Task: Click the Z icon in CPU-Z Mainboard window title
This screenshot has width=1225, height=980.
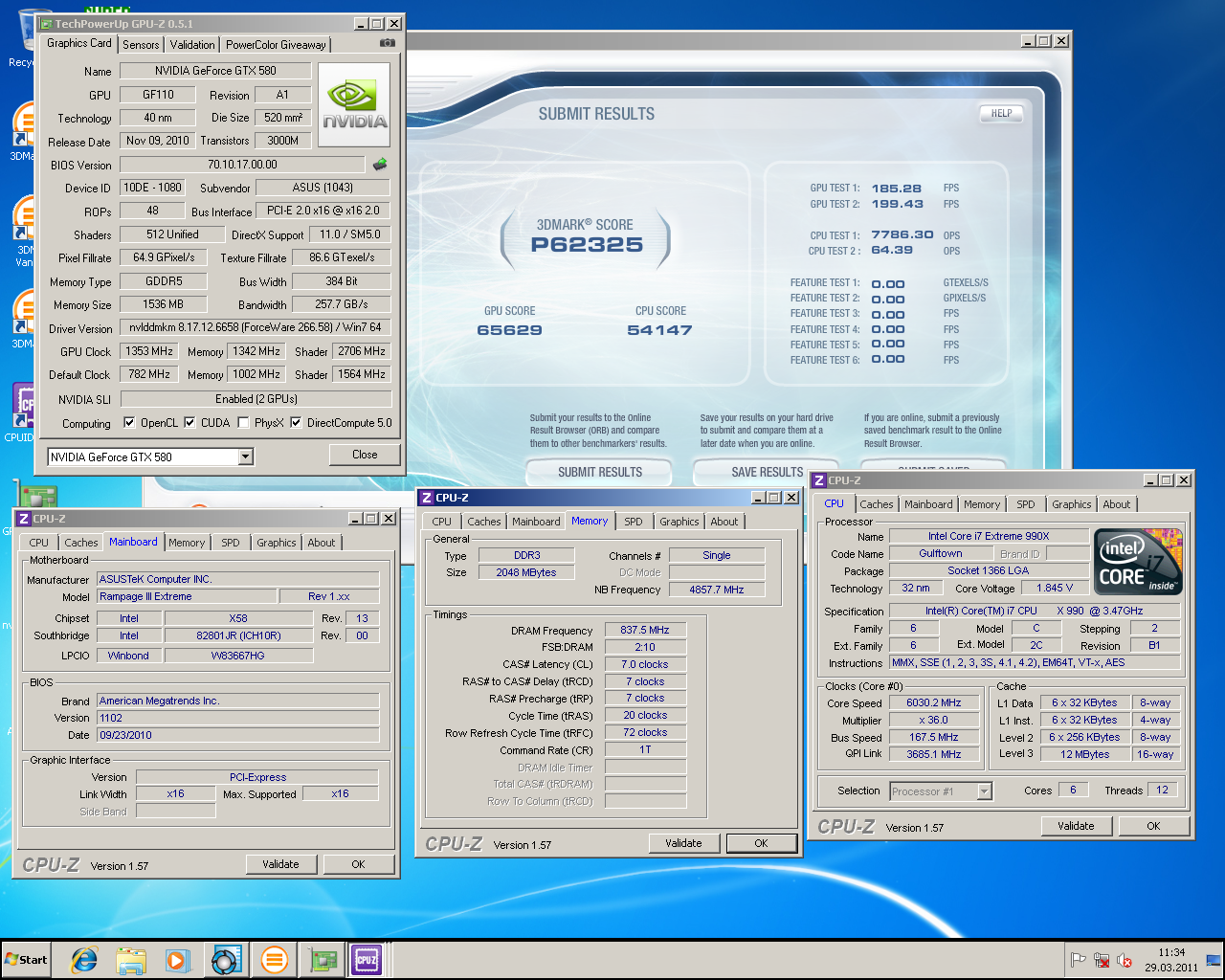Action: tap(24, 519)
